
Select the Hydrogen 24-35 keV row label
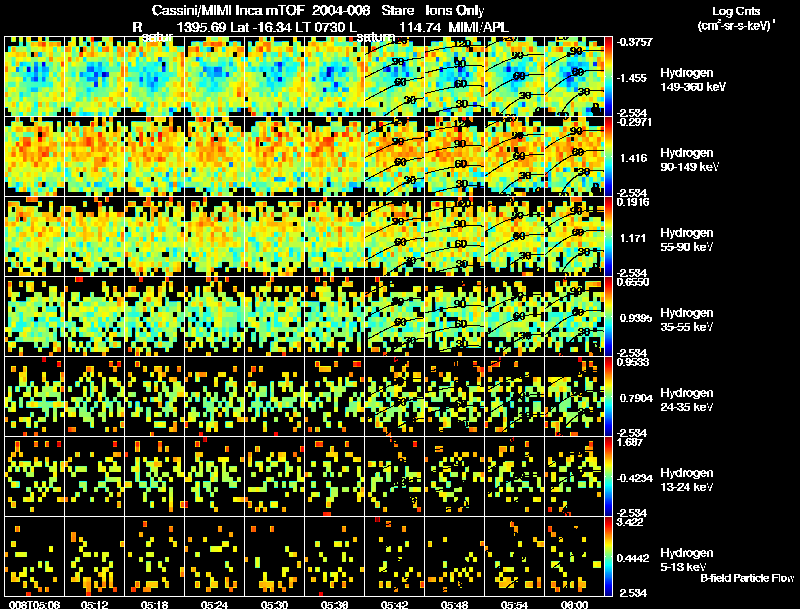tap(687, 400)
